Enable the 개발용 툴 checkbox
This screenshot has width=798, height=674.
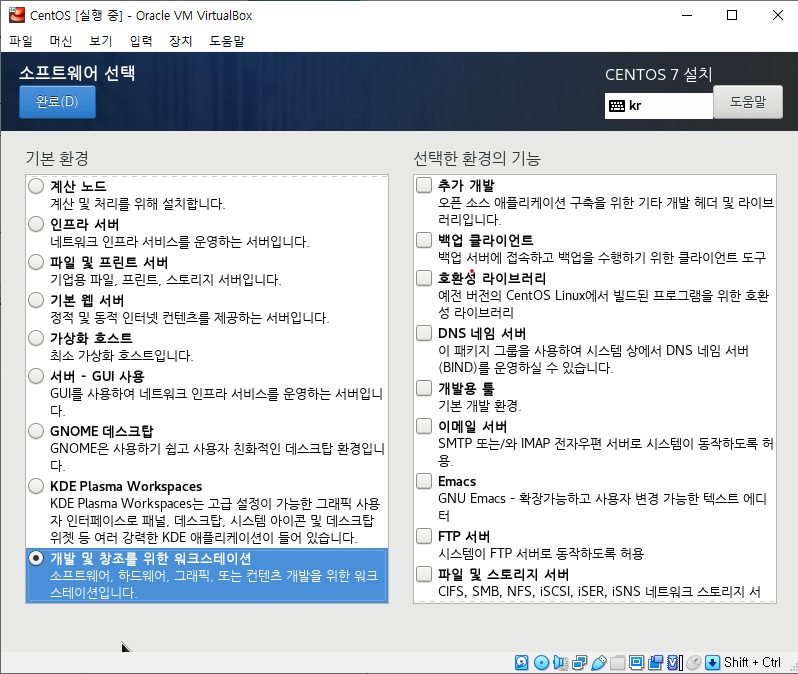click(x=424, y=388)
